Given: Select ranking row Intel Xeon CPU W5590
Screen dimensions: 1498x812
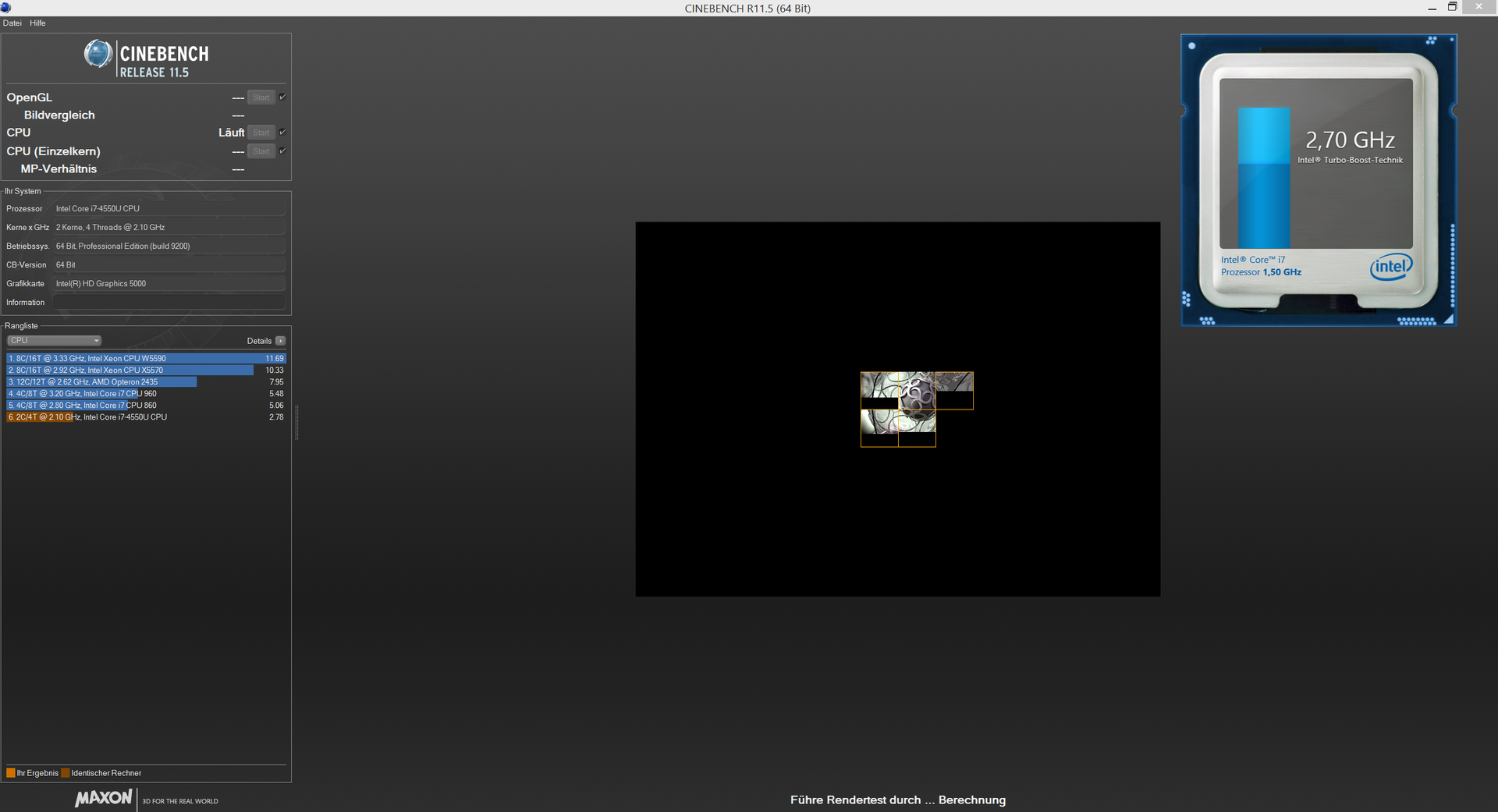Looking at the screenshot, I should tap(146, 359).
